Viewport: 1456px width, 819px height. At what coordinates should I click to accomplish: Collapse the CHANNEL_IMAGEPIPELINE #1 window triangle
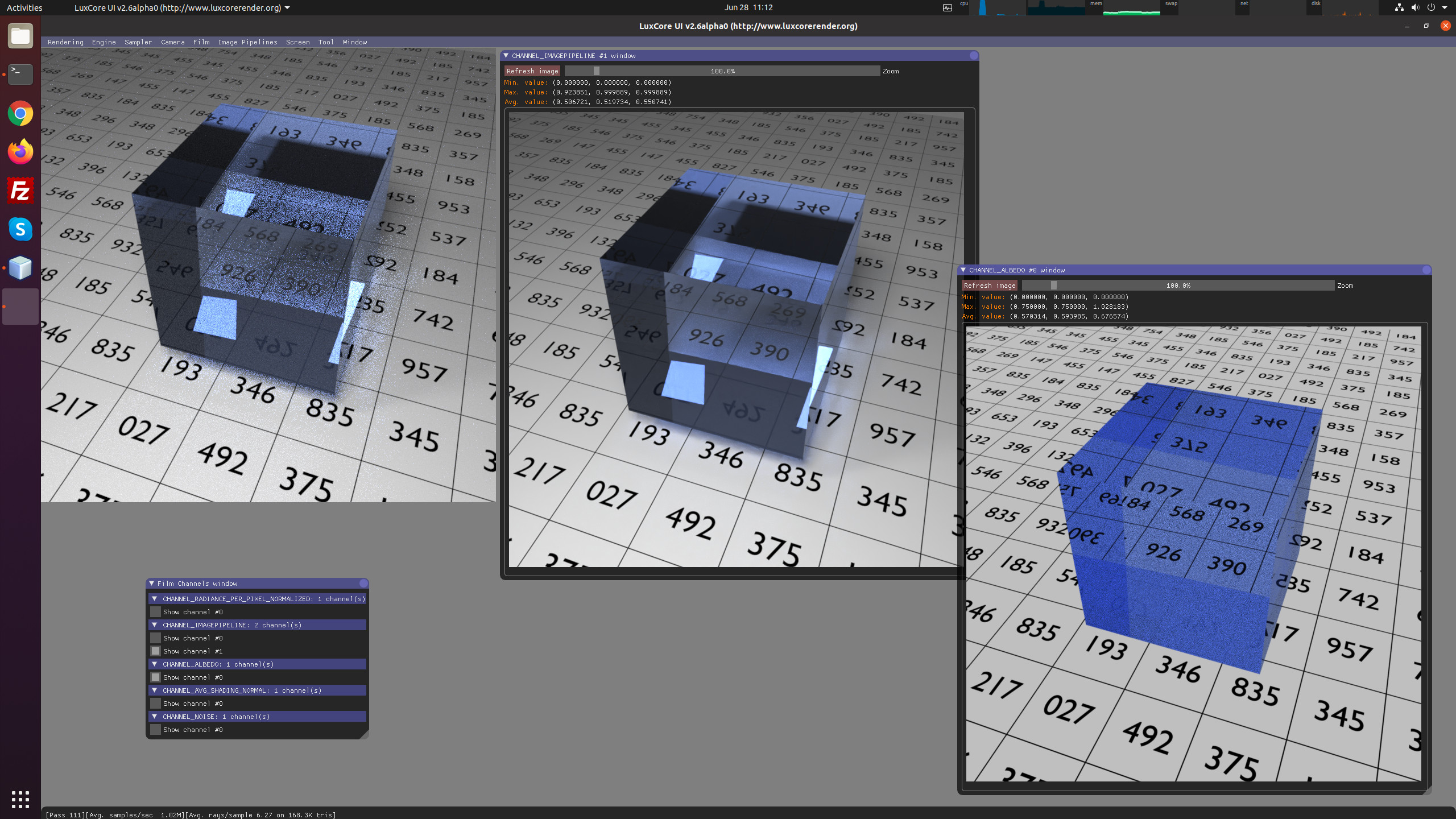click(506, 56)
